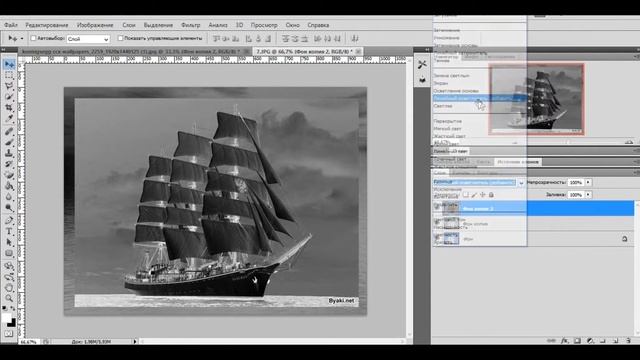Select the Hand tool
This screenshot has width=640, height=360.
click(9, 287)
